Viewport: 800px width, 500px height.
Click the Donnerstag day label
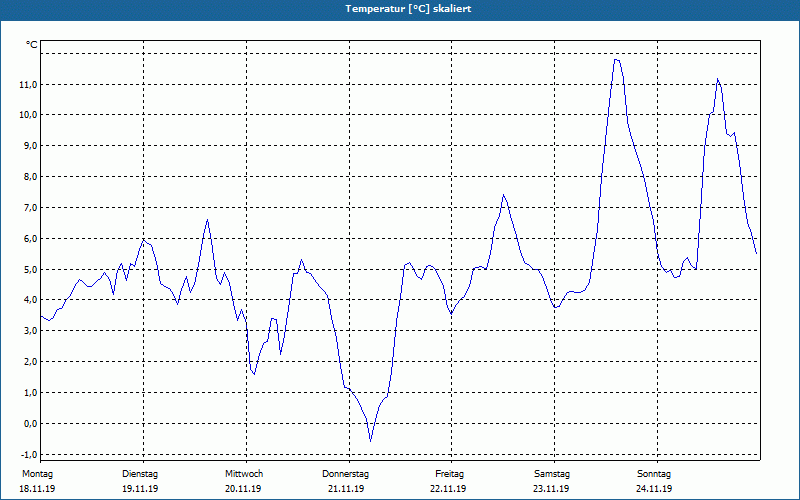tap(345, 474)
